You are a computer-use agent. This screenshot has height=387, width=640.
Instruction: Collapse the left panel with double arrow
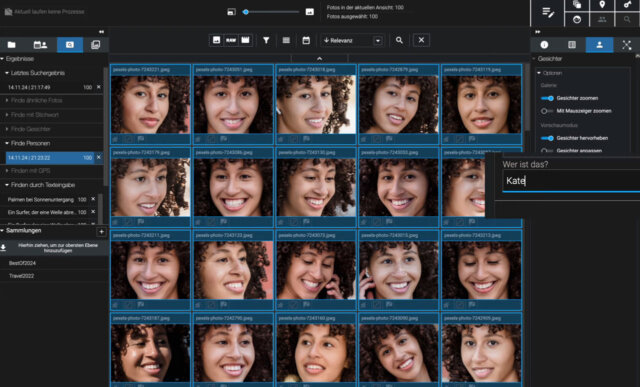point(101,32)
